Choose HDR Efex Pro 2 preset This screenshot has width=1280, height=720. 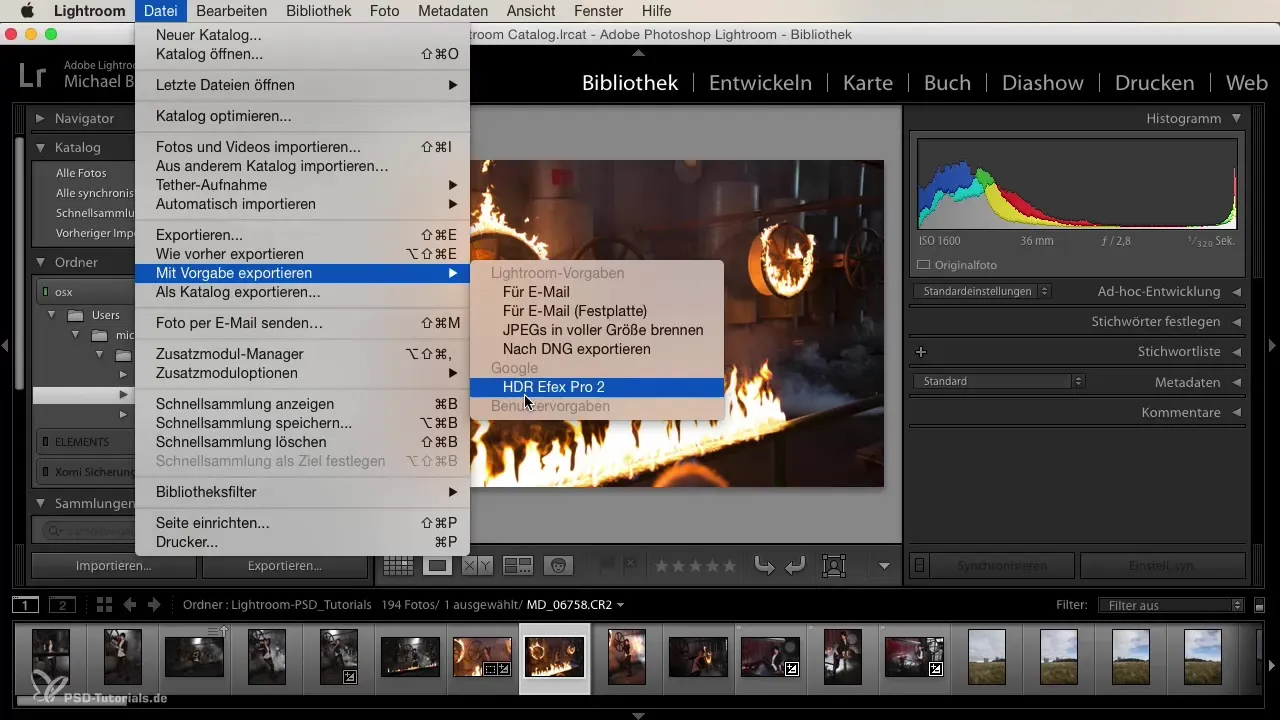pyautogui.click(x=596, y=387)
